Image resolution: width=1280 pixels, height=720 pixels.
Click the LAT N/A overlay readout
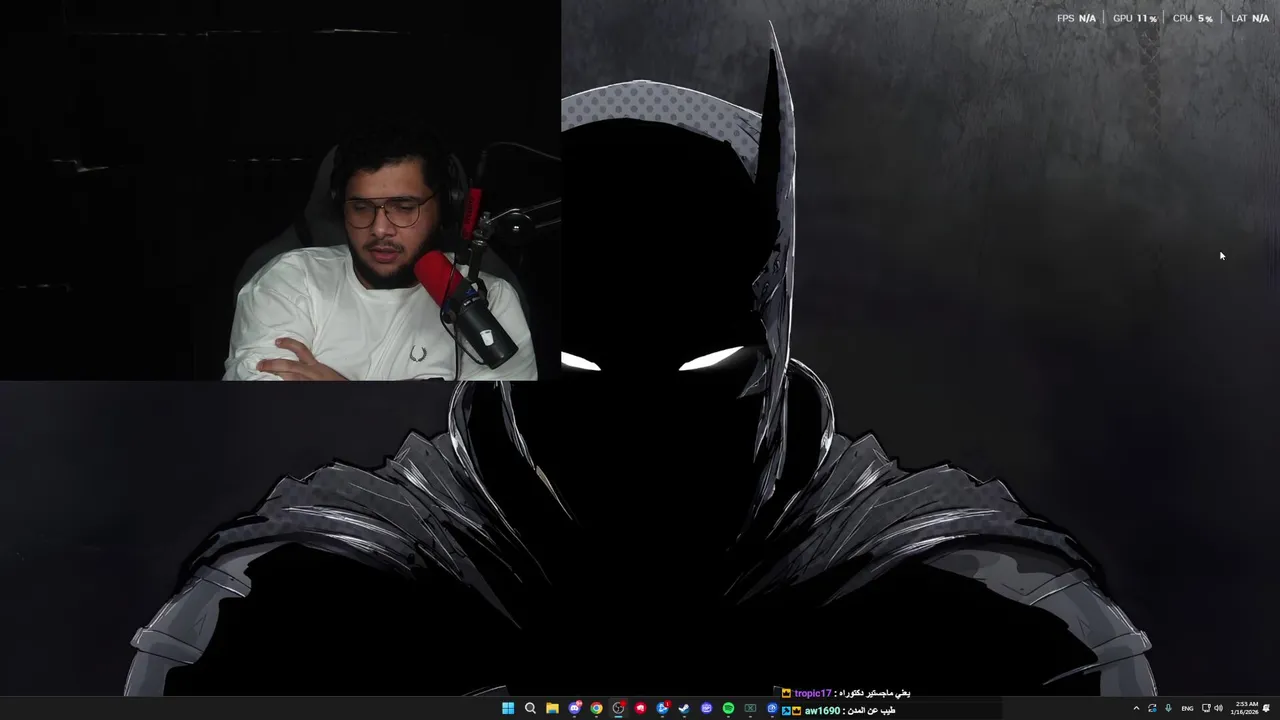pyautogui.click(x=1250, y=18)
